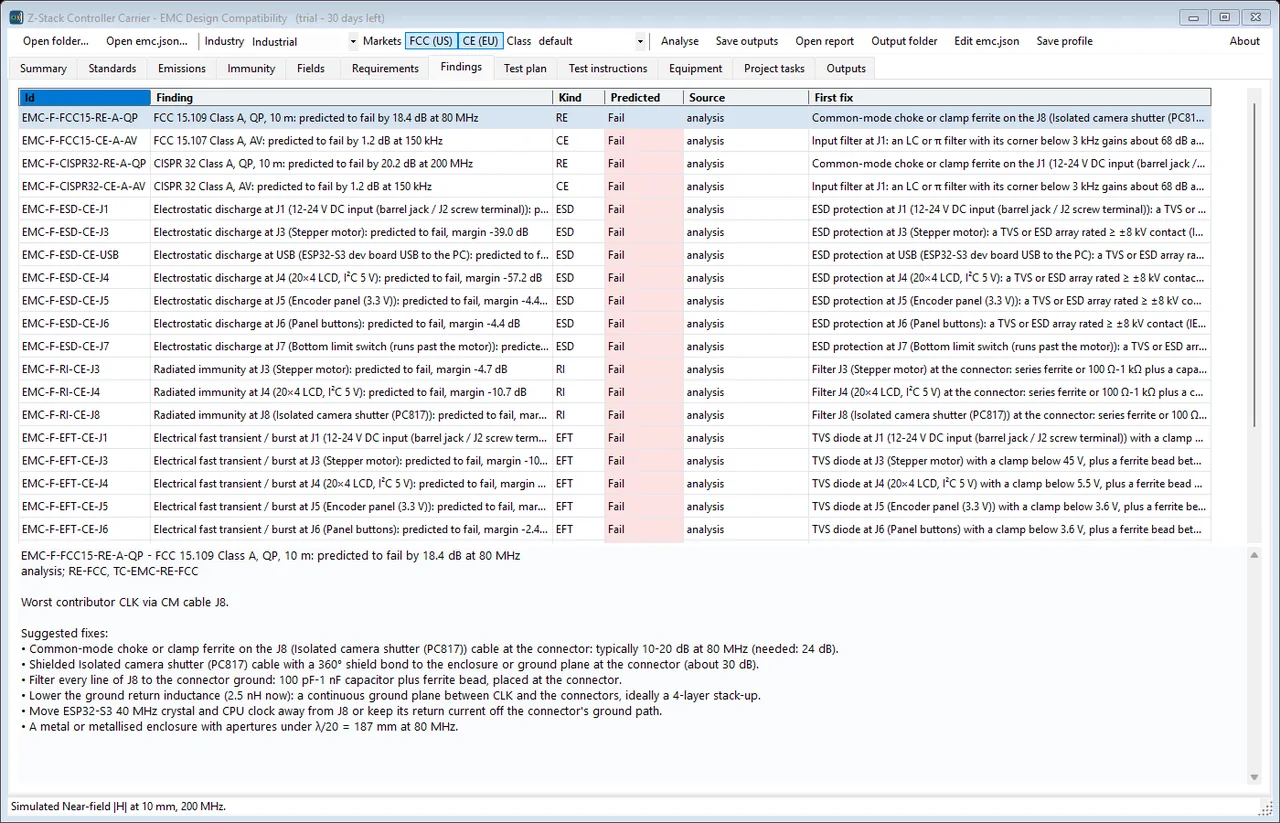This screenshot has width=1280, height=823.
Task: Run Analyse from the toolbar
Action: (680, 41)
